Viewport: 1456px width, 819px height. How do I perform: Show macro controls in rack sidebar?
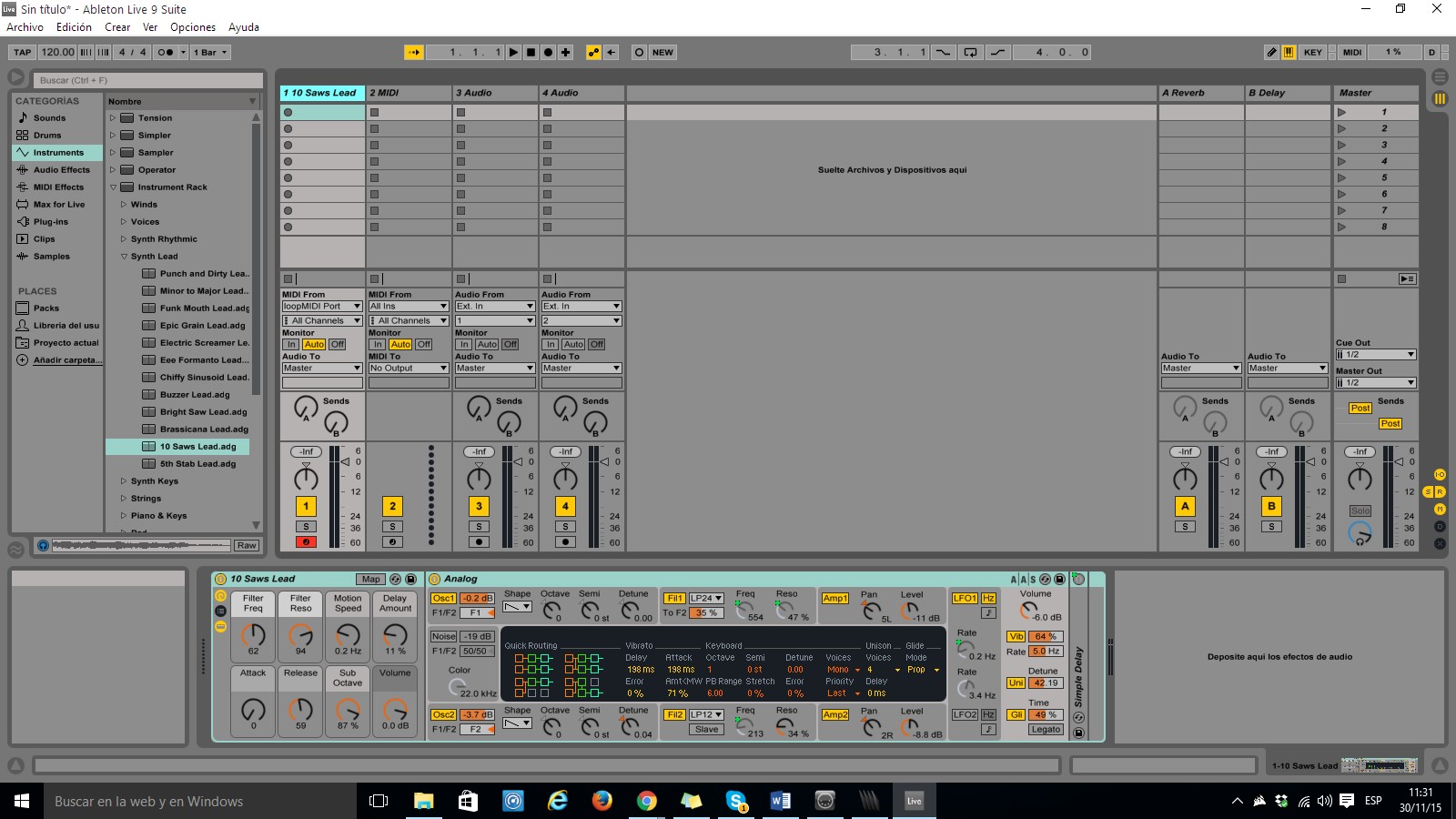(220, 596)
